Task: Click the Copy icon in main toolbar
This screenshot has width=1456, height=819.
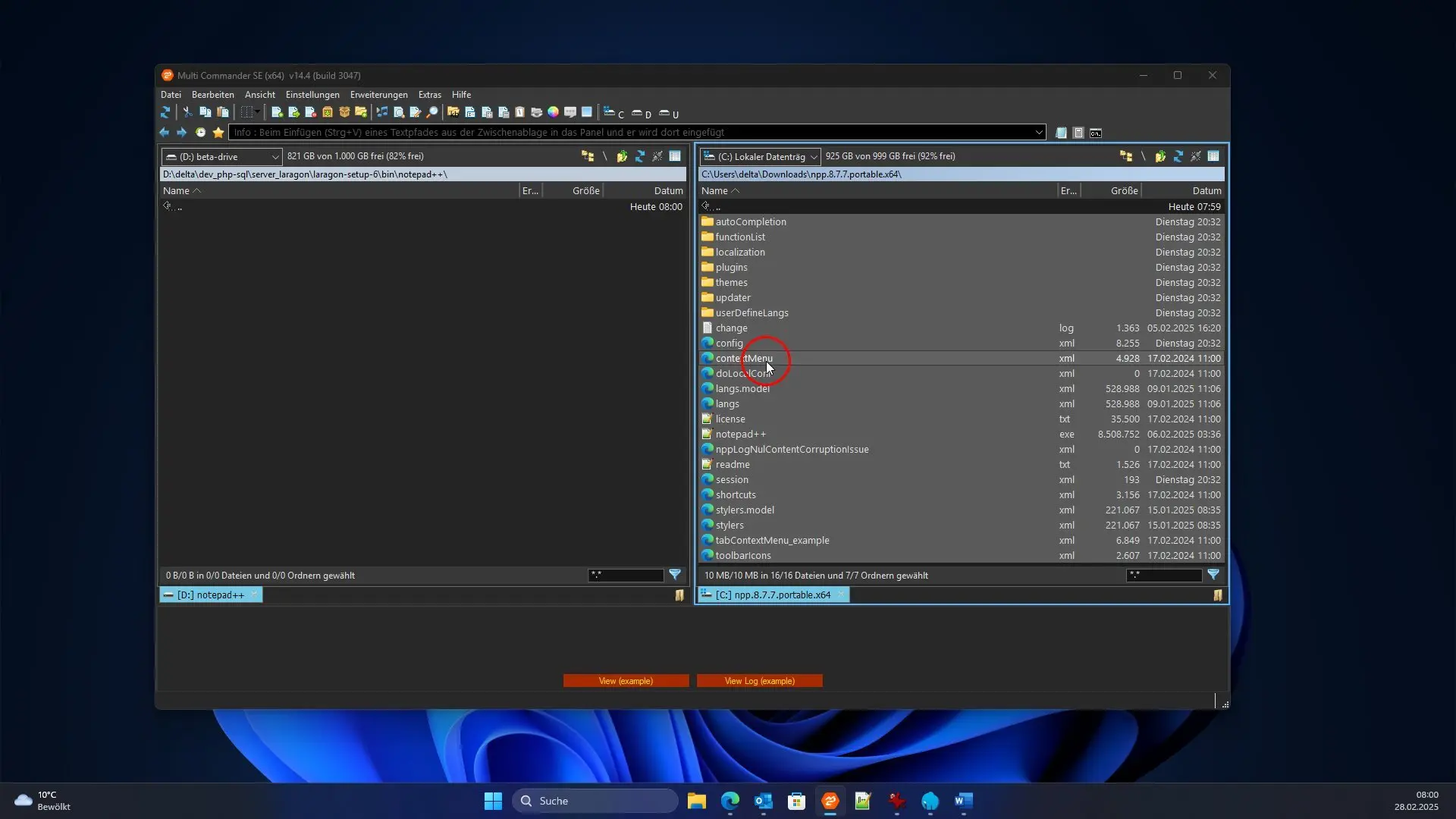Action: tap(205, 112)
